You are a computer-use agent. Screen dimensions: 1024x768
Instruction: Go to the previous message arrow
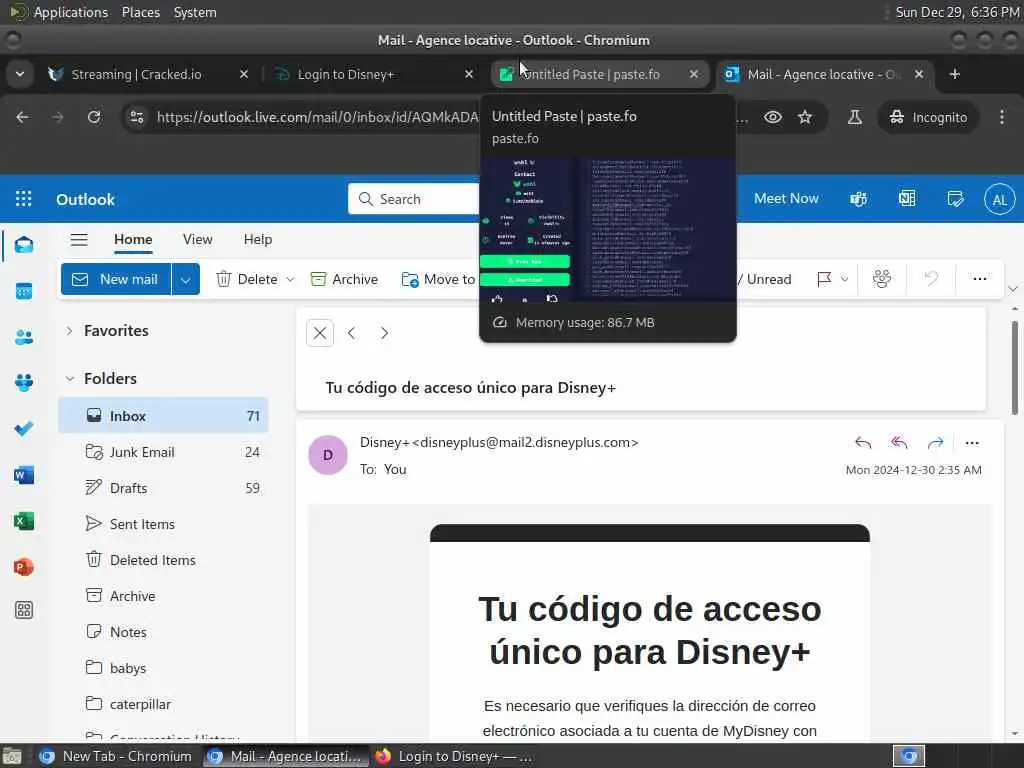click(351, 333)
